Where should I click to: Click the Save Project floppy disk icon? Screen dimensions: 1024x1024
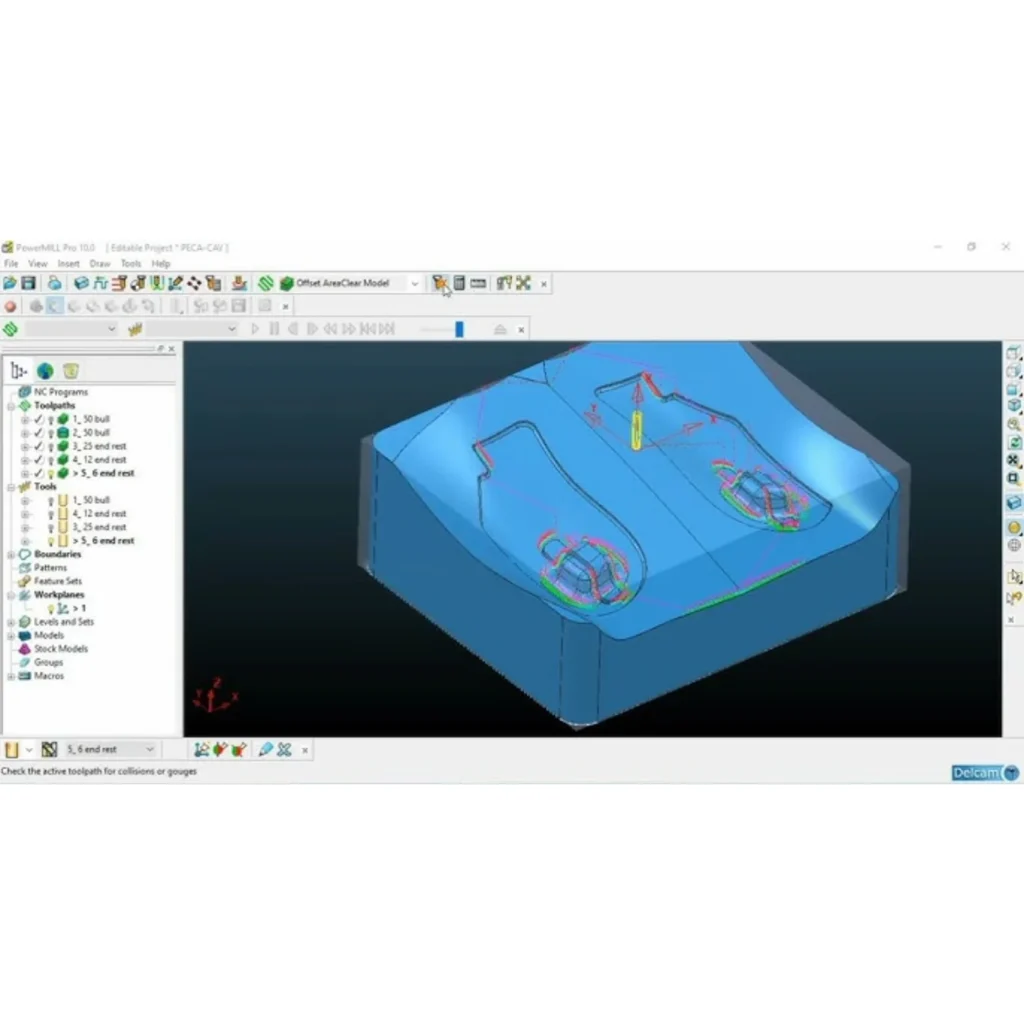(28, 283)
